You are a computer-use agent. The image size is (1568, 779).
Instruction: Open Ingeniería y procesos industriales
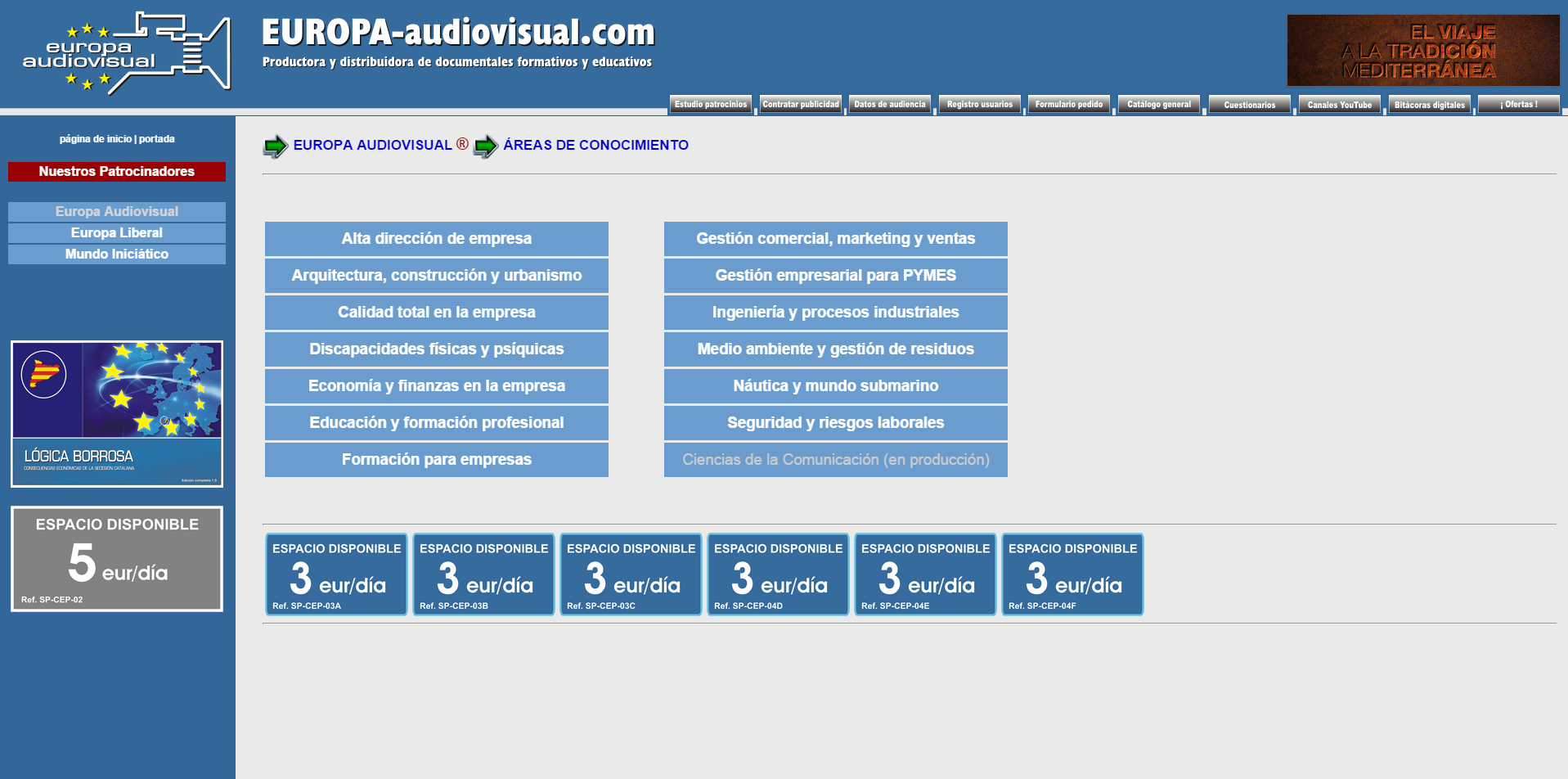click(x=836, y=313)
